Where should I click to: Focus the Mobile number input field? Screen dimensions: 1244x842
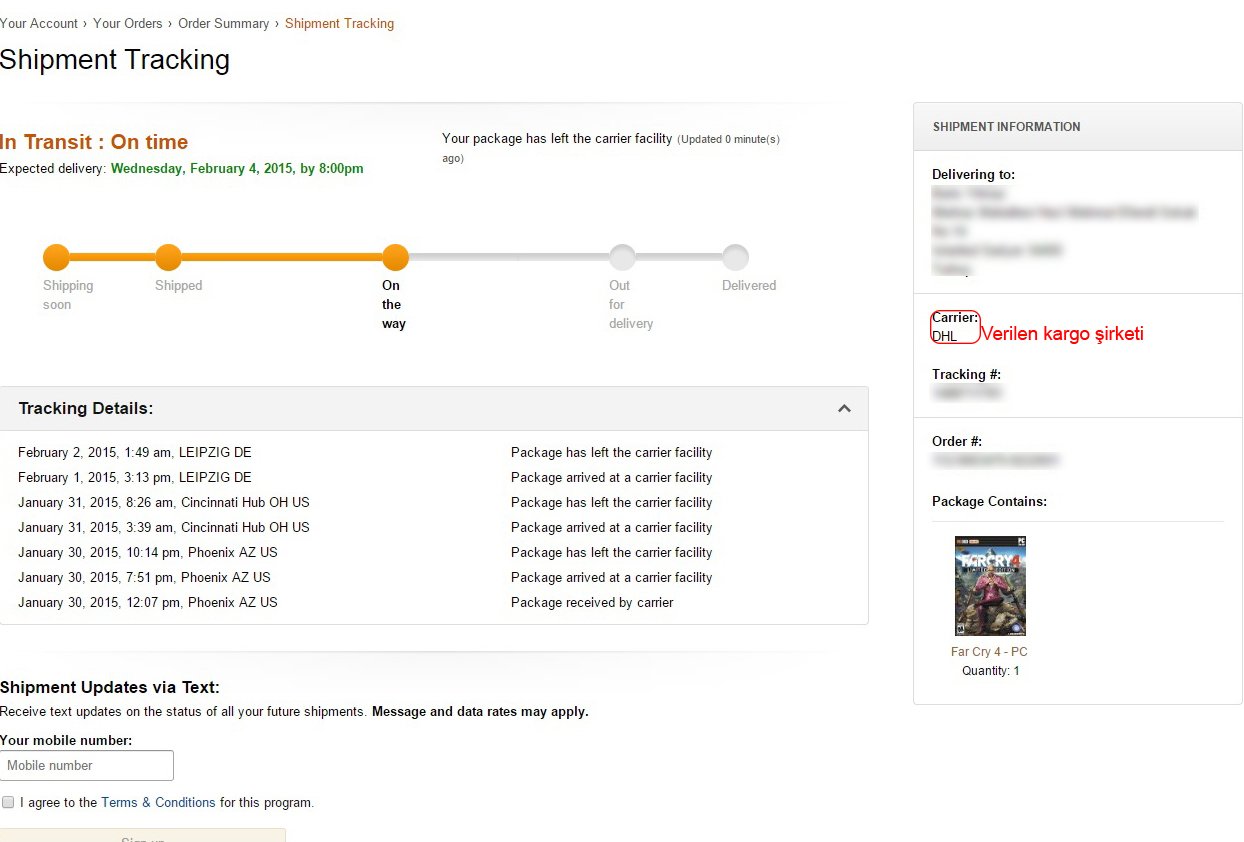click(87, 765)
